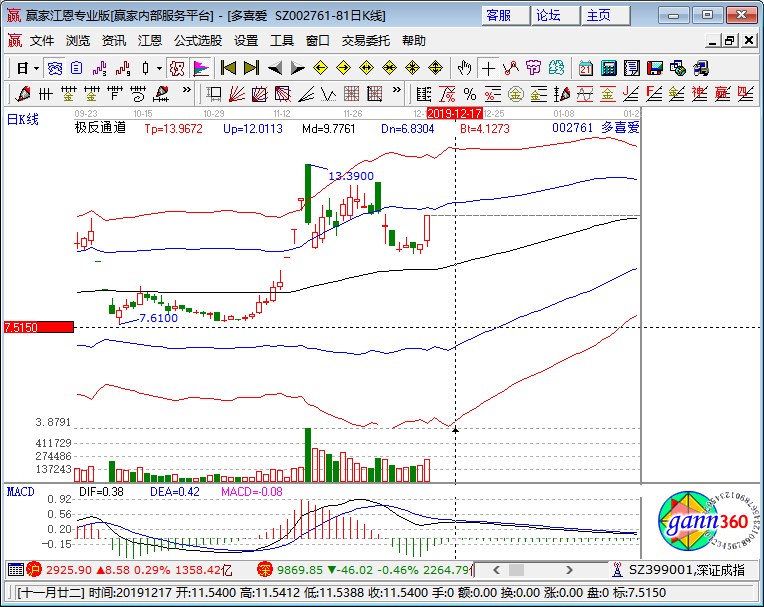764x607 pixels.
Task: Click the 客服 button
Action: click(505, 16)
